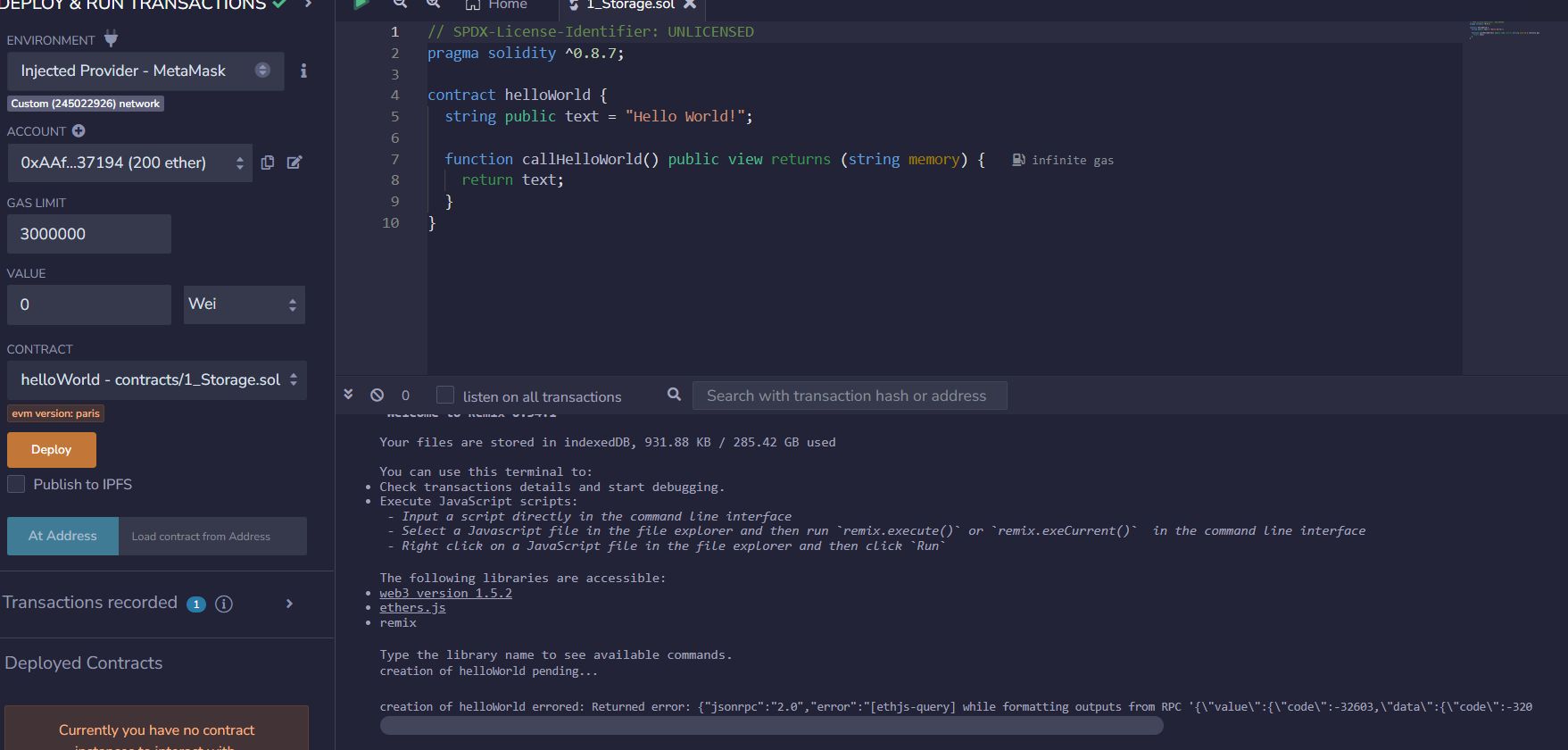The image size is (1568, 750).
Task: Click the "Hello World!" string literal
Action: click(685, 116)
